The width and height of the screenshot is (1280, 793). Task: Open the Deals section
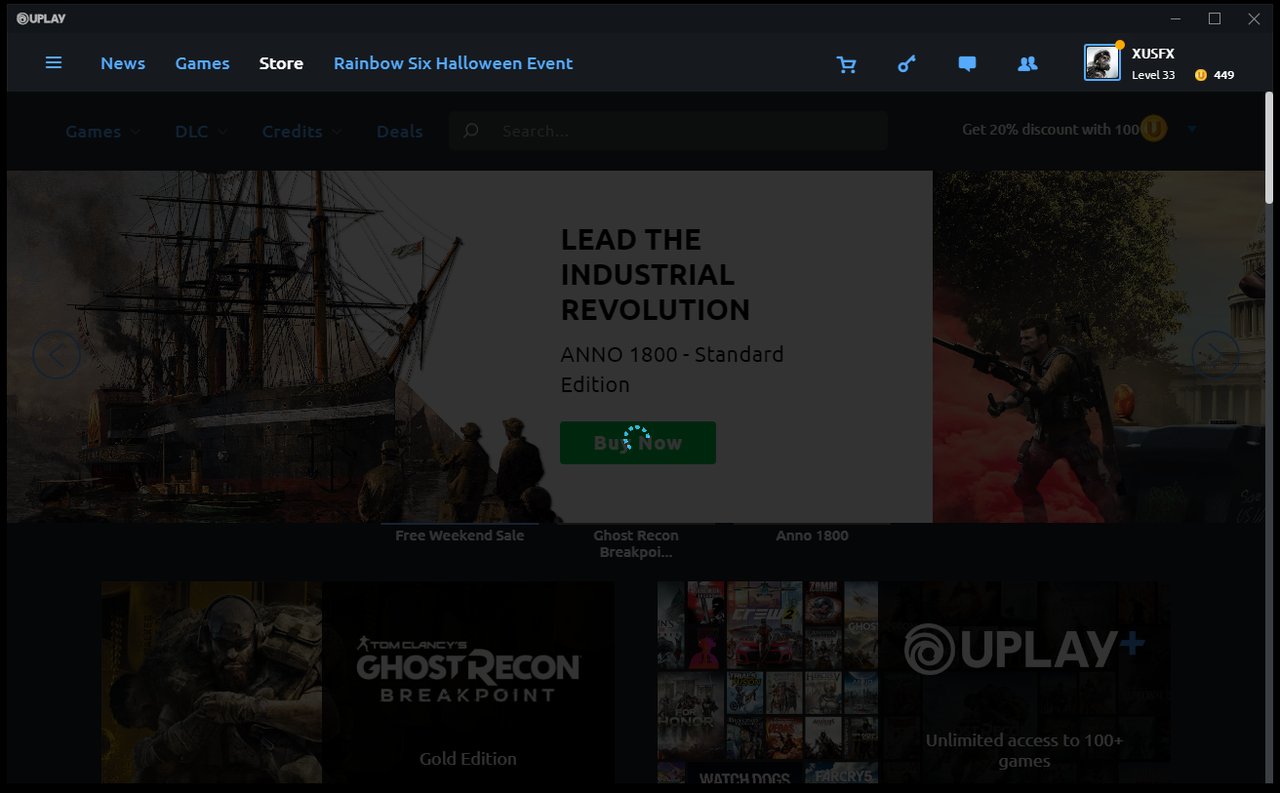(x=400, y=131)
